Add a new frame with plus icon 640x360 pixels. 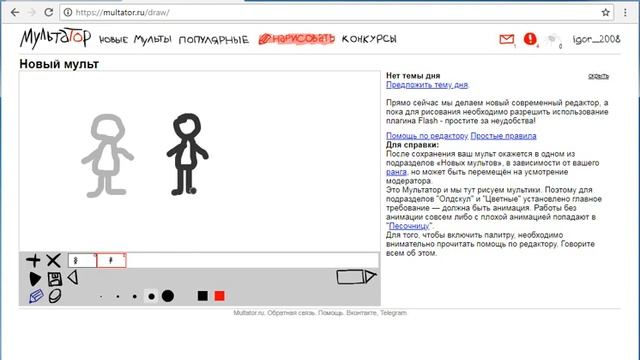[33, 260]
